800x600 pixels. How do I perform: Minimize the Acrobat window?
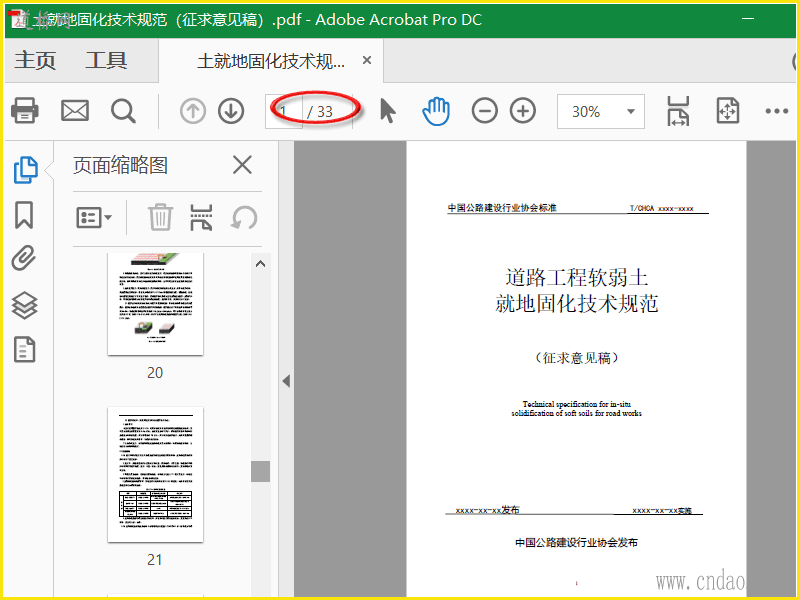[748, 19]
